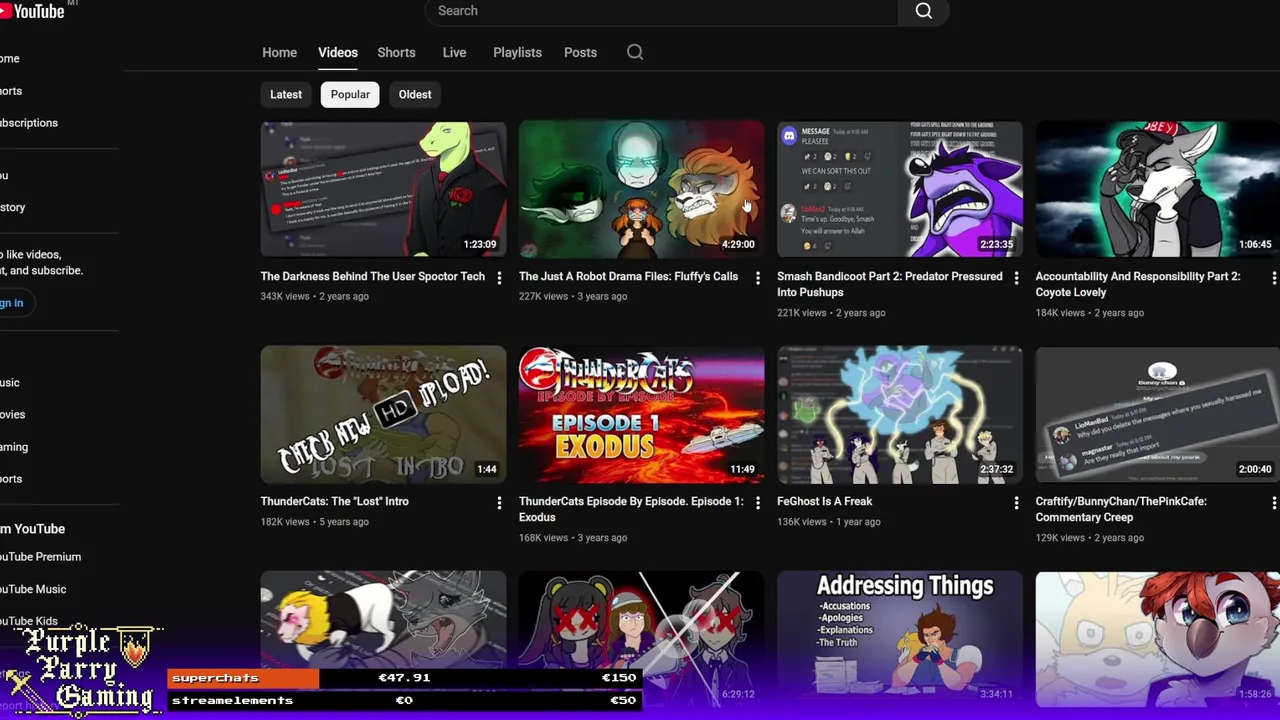This screenshot has height=720, width=1280.
Task: Switch to the Home tab
Action: point(279,52)
